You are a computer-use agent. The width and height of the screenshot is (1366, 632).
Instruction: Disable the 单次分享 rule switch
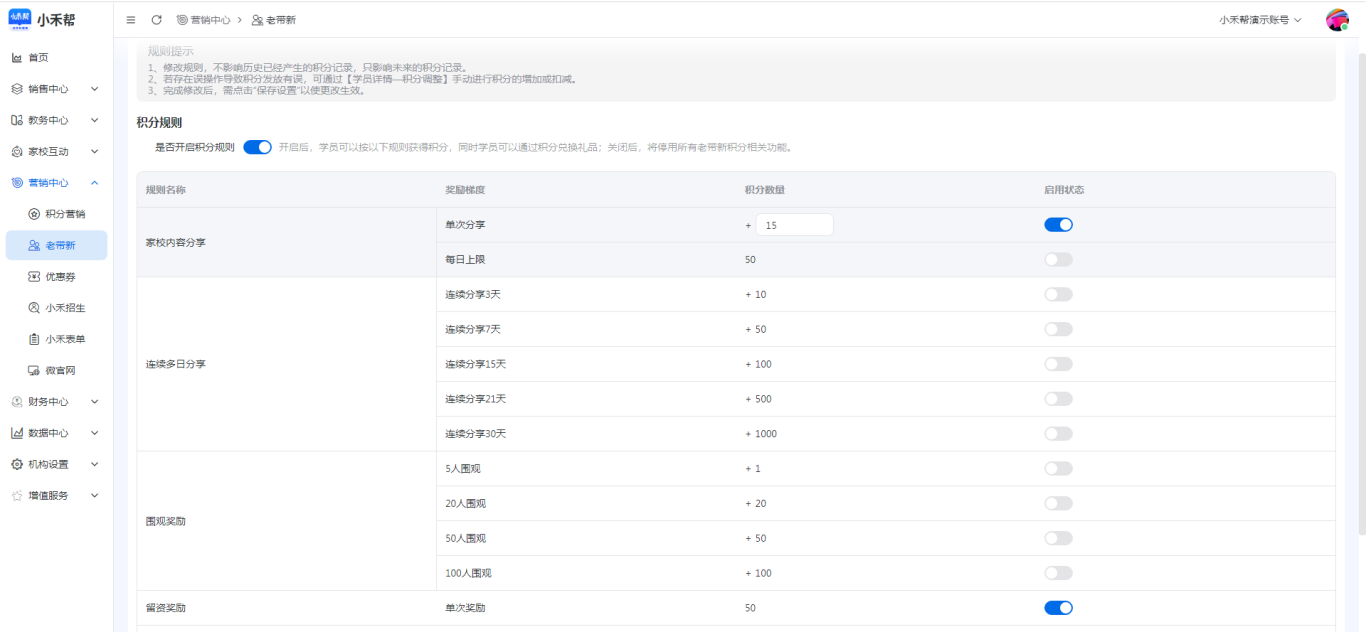coord(1058,225)
